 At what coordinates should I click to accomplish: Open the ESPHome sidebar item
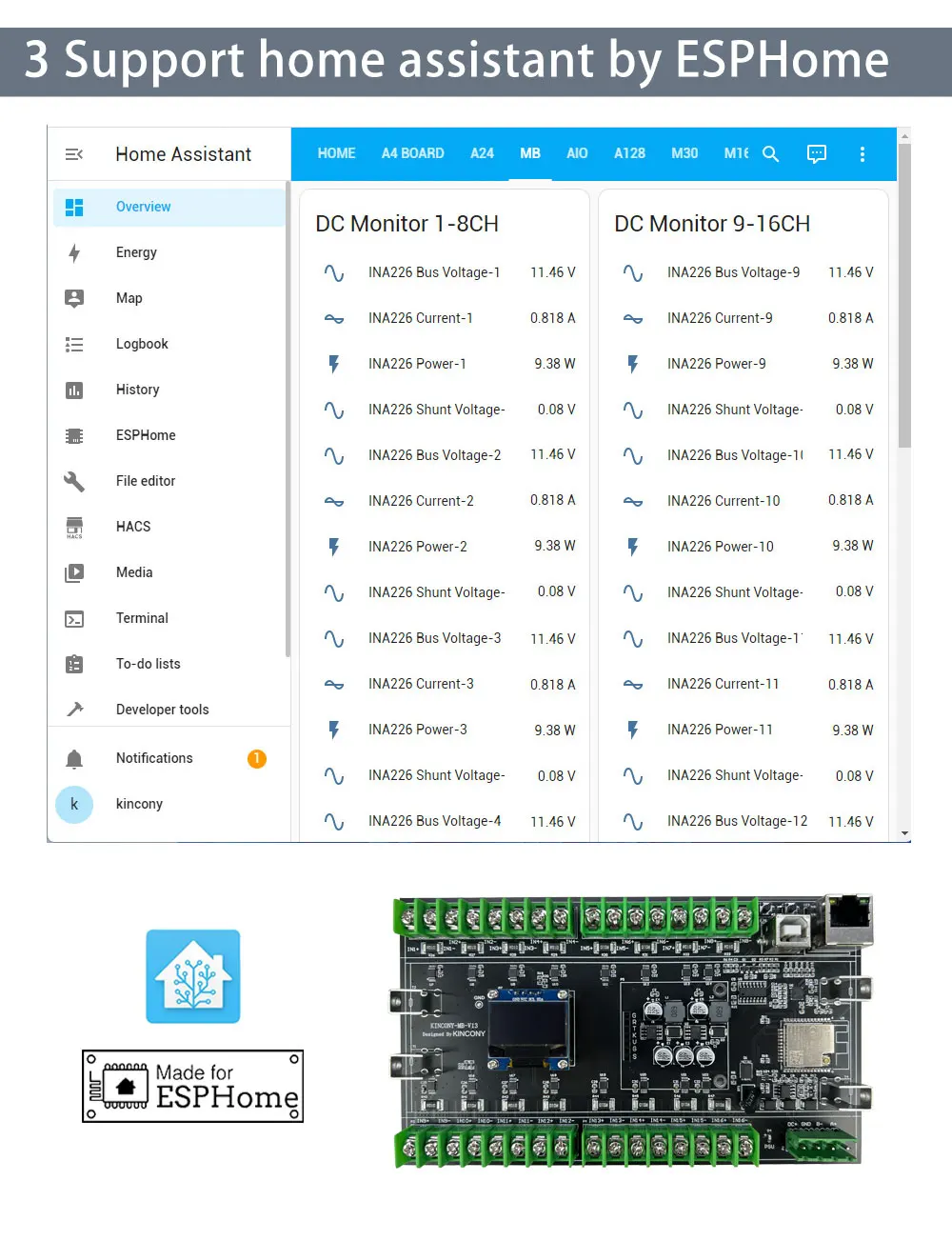click(x=145, y=435)
